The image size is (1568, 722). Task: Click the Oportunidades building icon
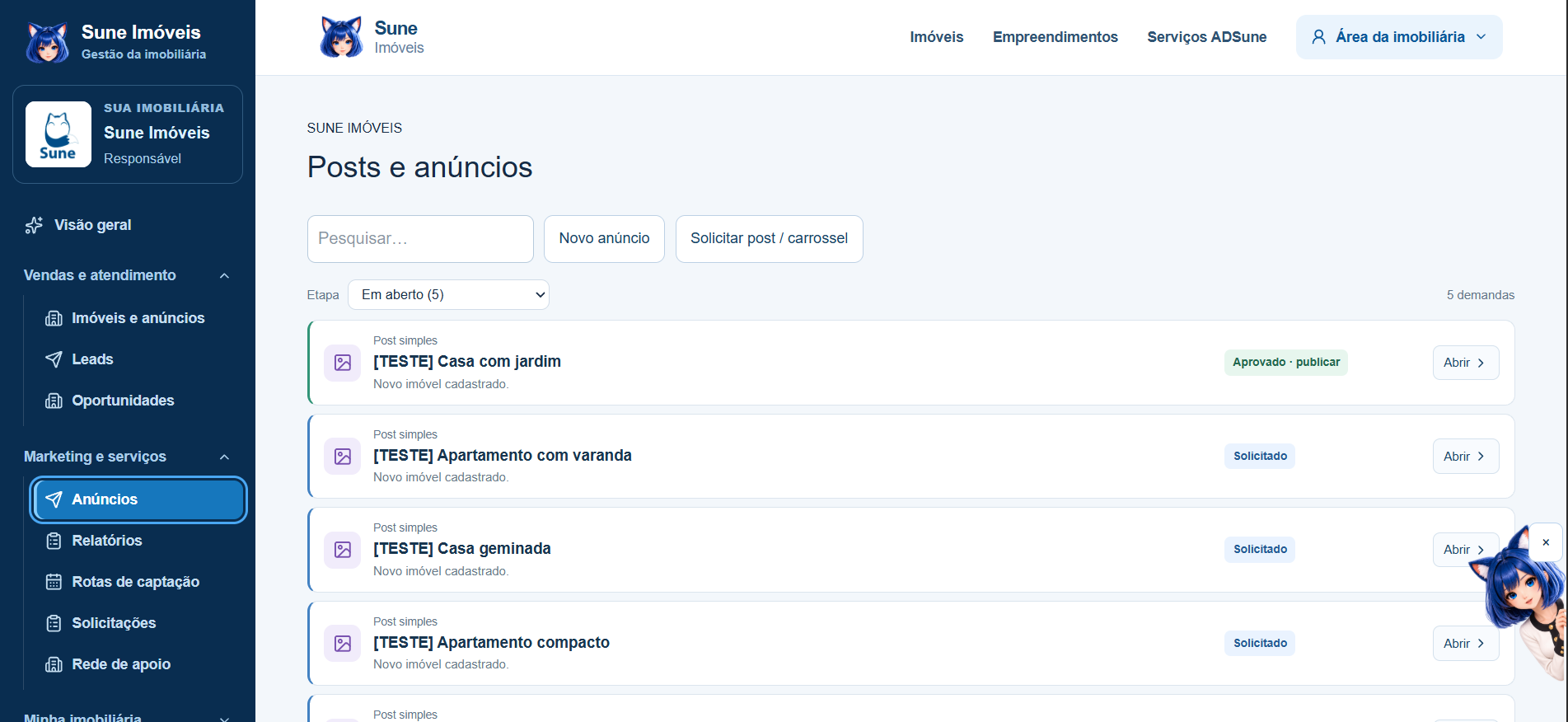pyautogui.click(x=54, y=401)
